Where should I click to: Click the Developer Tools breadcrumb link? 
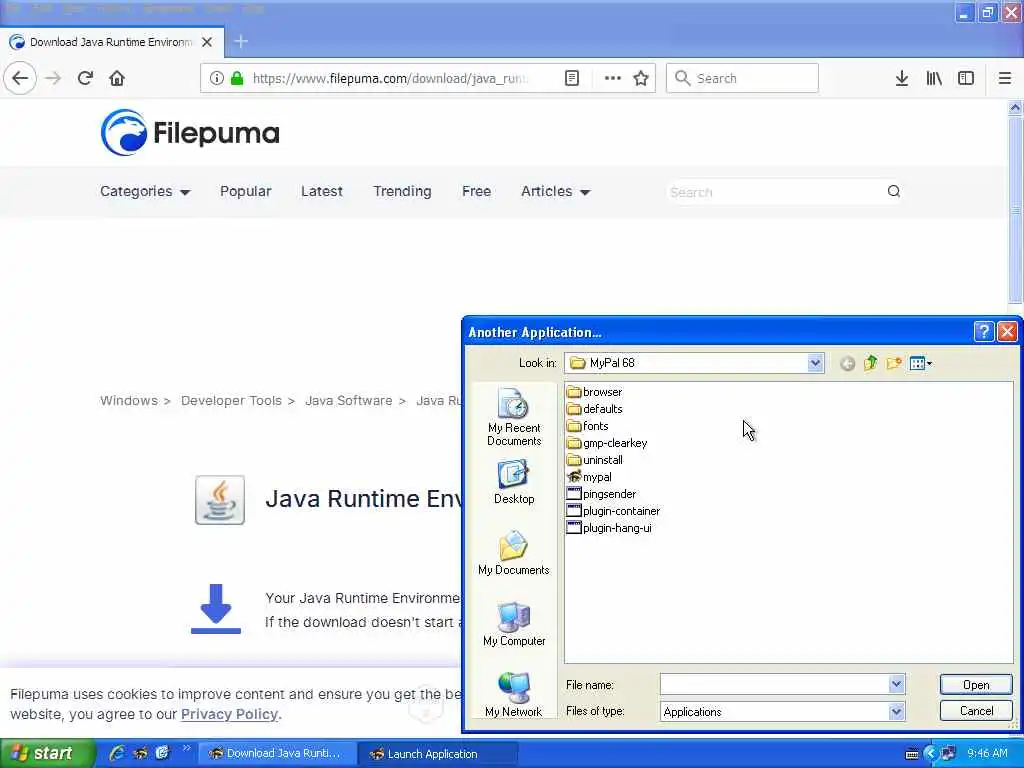point(231,400)
